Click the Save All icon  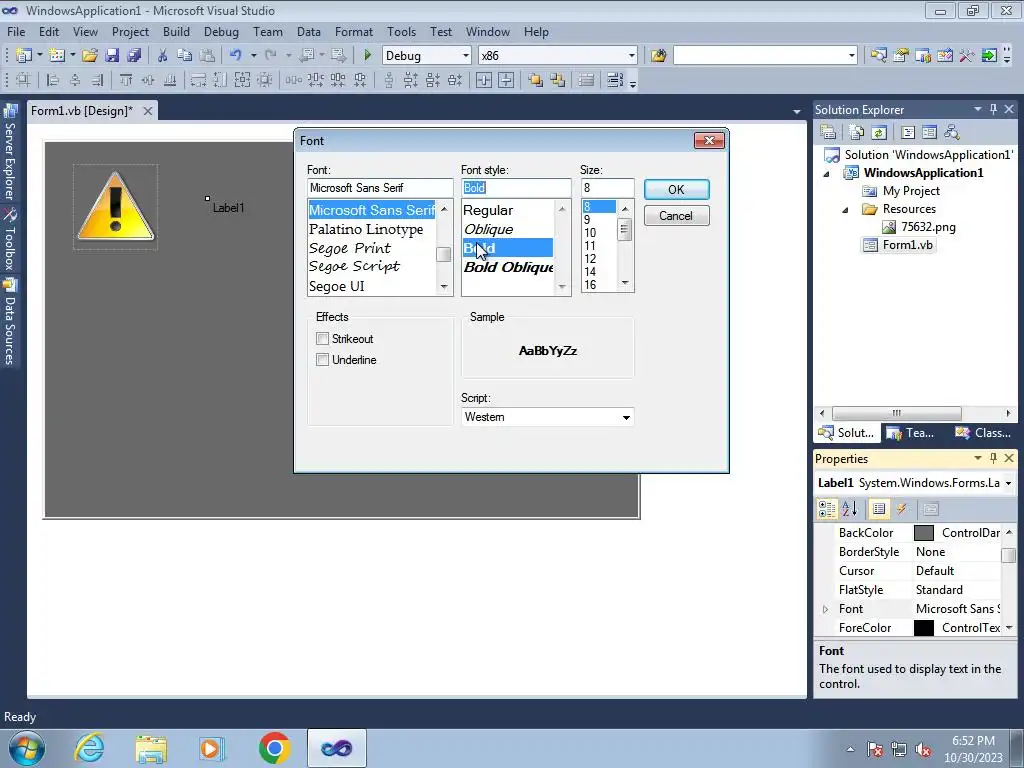coord(134,56)
